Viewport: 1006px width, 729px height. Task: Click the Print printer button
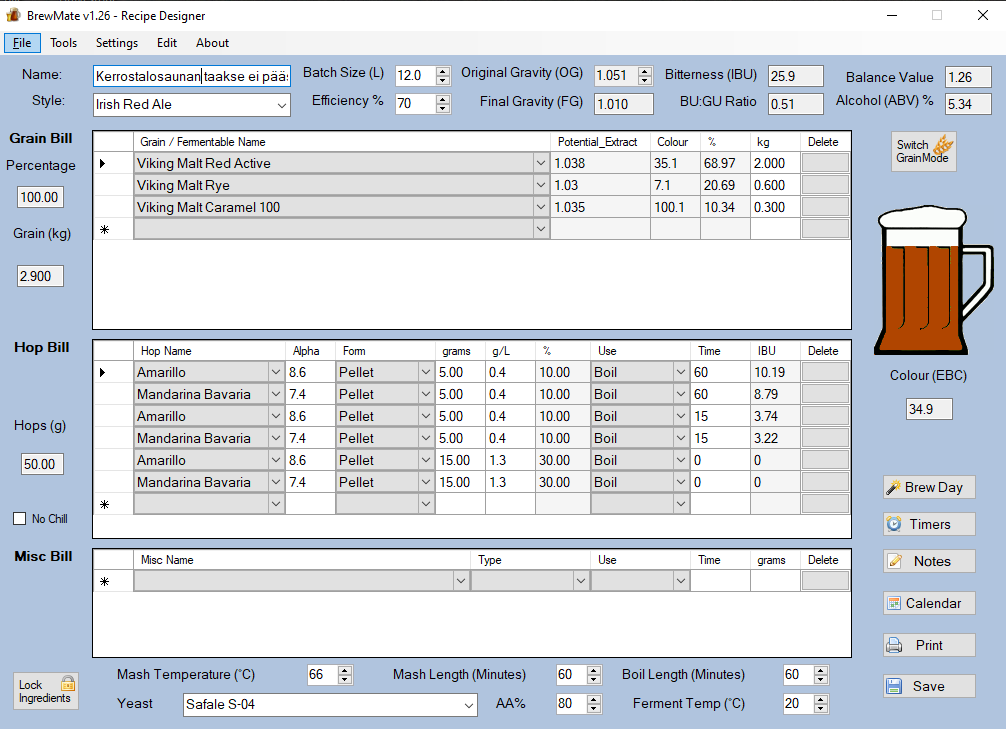[x=929, y=645]
